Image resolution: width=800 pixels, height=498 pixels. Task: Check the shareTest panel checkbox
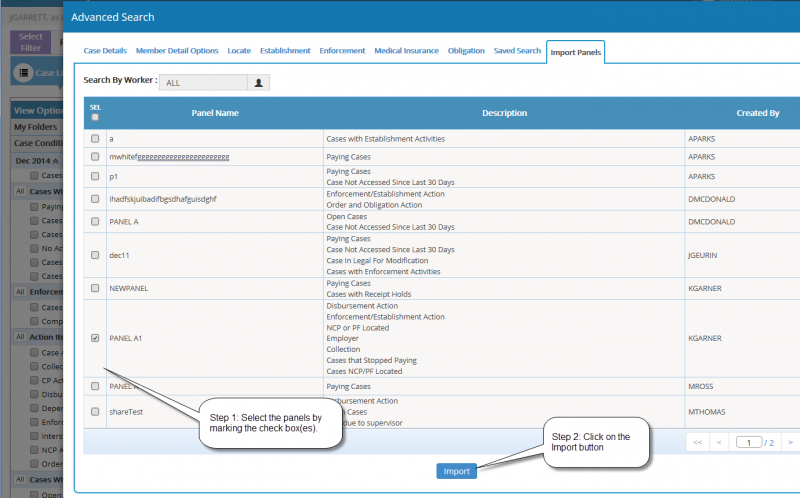[x=95, y=411]
